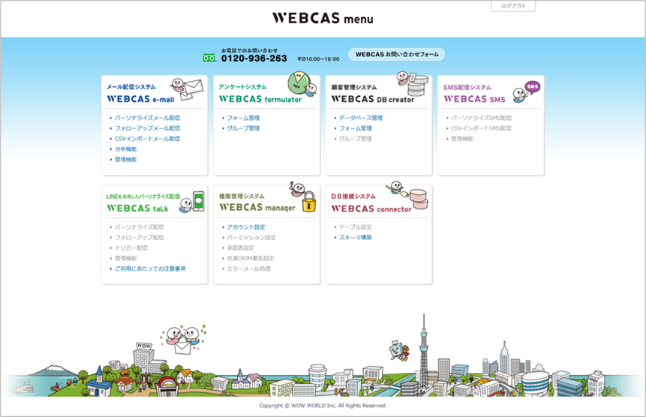
Task: Open the WEBCAS お問い合わせフォーム button
Action: tap(397, 54)
